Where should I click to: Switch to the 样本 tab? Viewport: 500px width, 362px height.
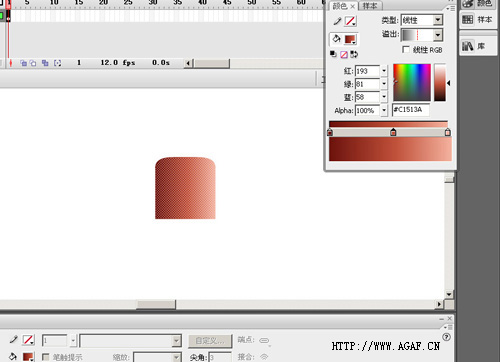point(370,6)
